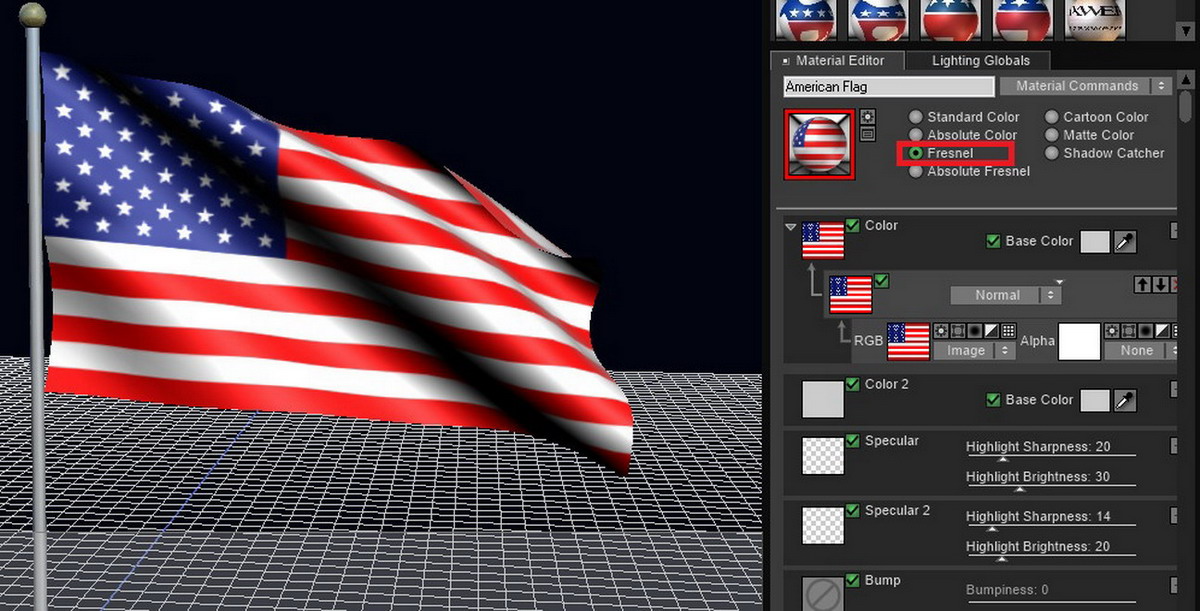Toggle the Color channel checkbox

pos(852,225)
